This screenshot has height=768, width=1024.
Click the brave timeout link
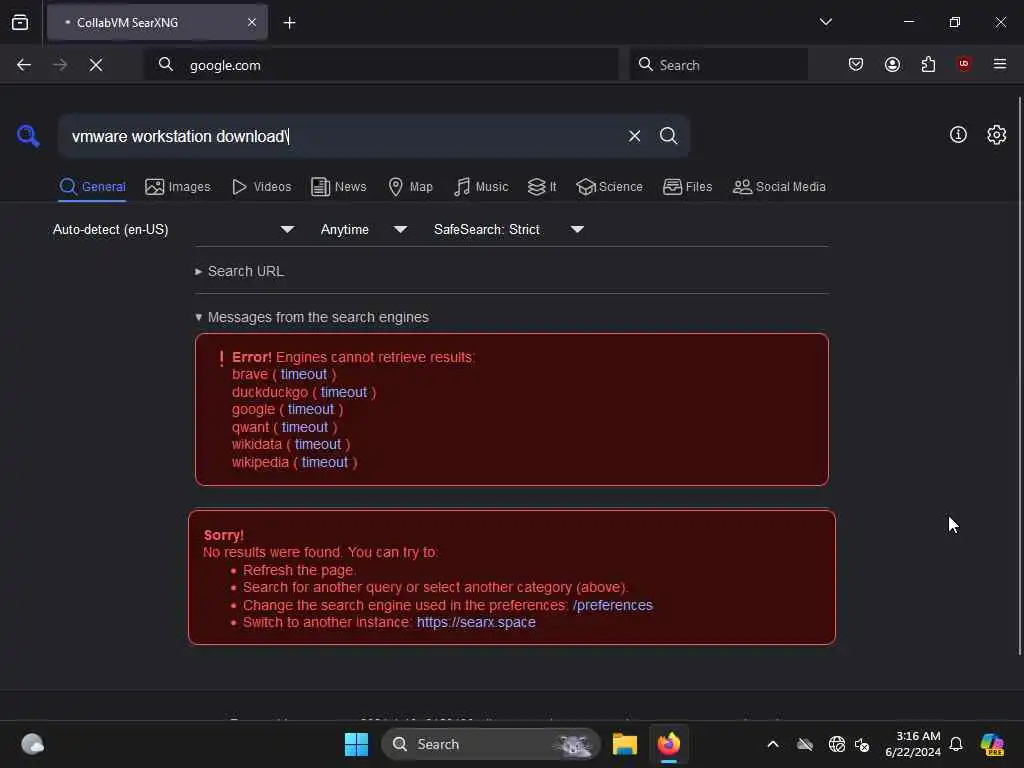[304, 374]
